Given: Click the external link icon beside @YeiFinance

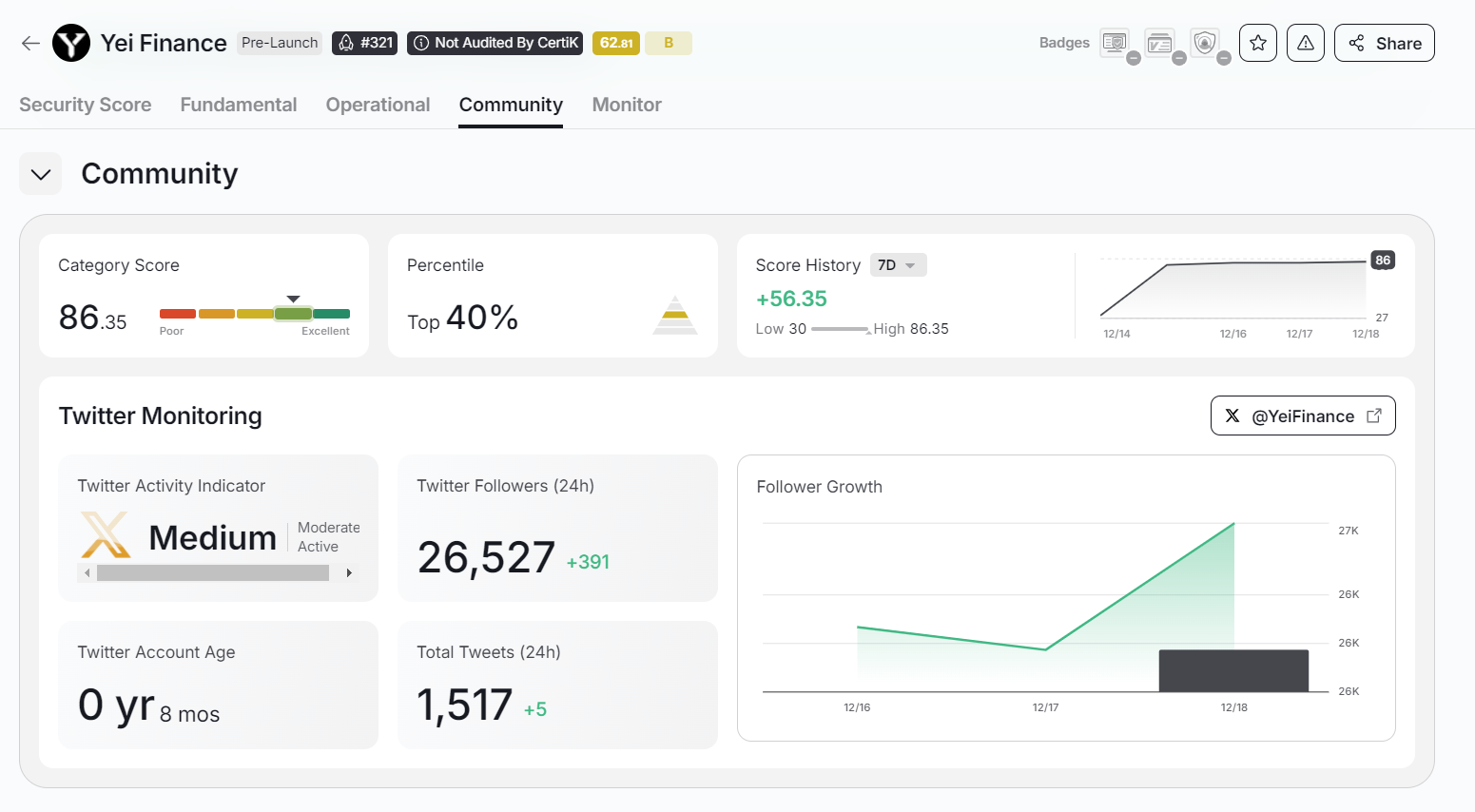Looking at the screenshot, I should tap(1374, 416).
